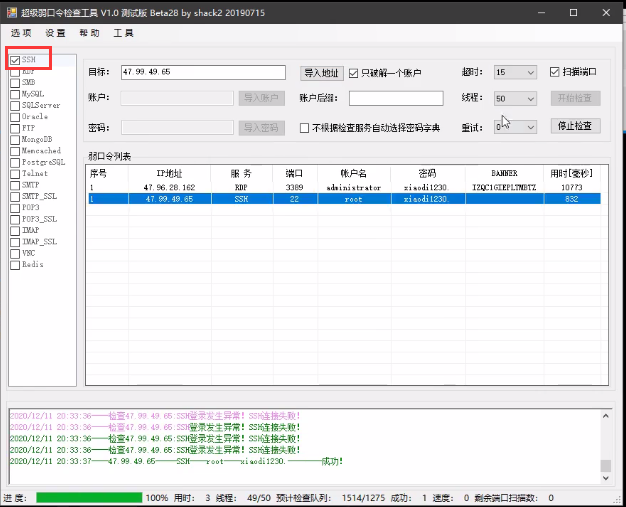Click the 导入地址 button
Image resolution: width=626 pixels, height=507 pixels.
tap(321, 73)
